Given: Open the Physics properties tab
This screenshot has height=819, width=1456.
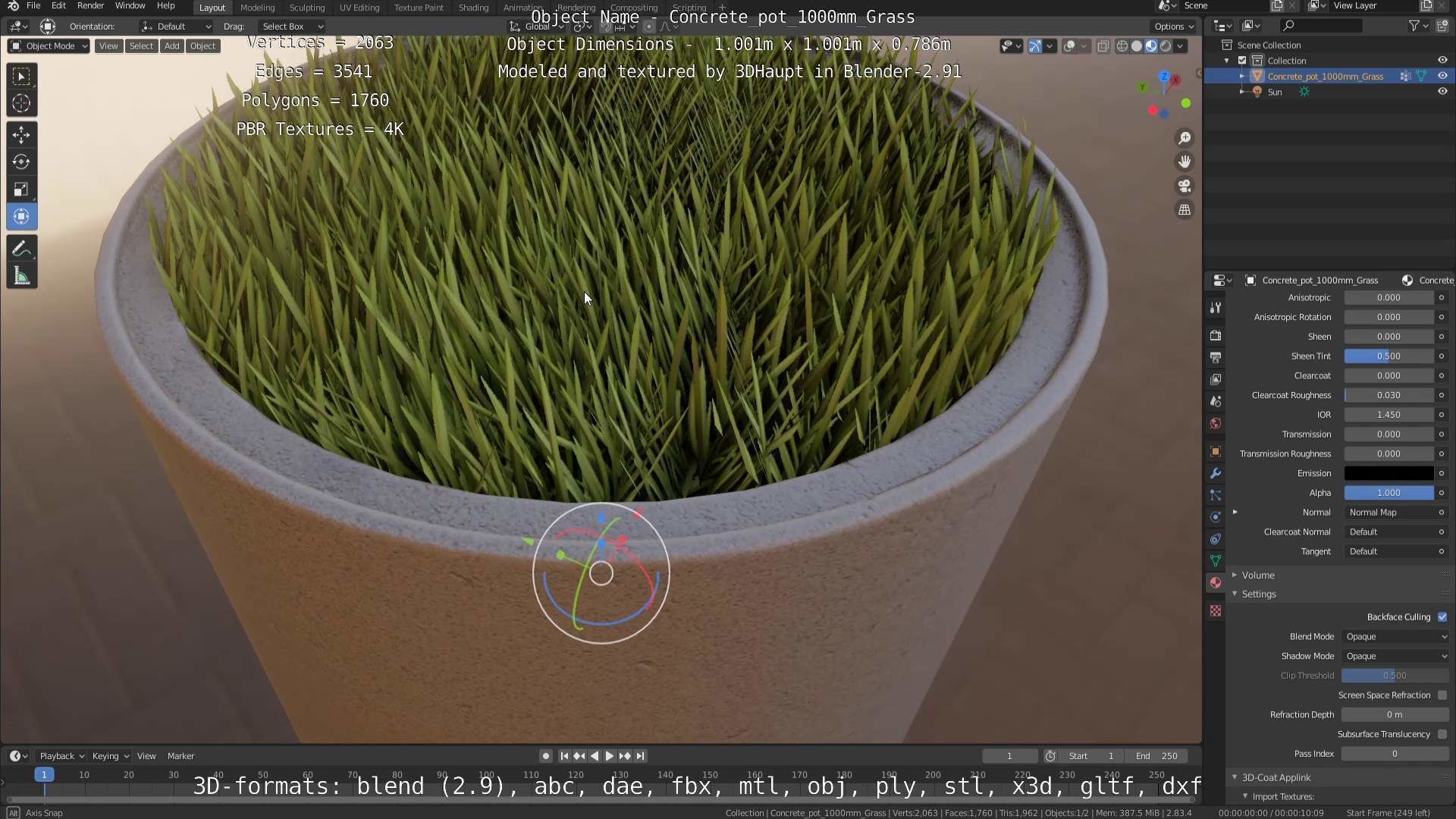Looking at the screenshot, I should 1216,517.
